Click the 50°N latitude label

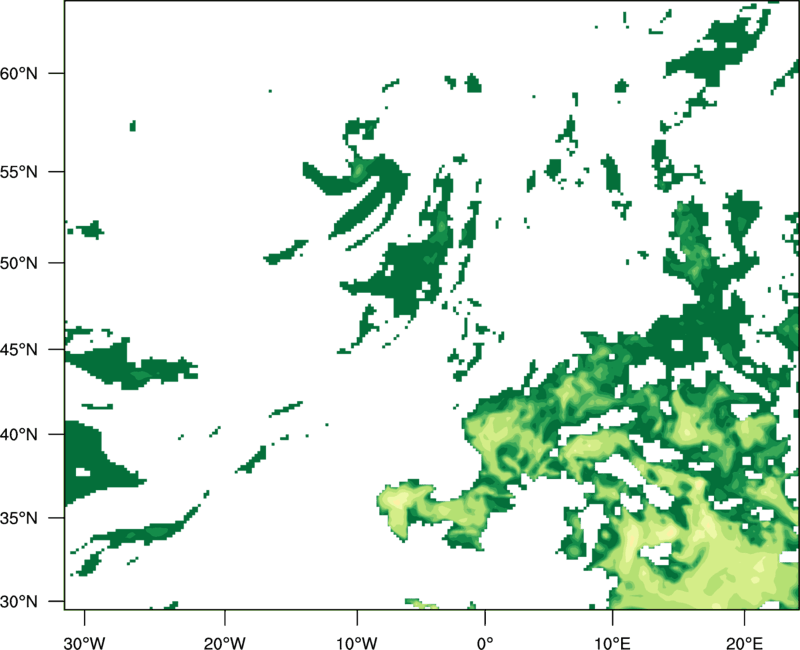click(19, 263)
